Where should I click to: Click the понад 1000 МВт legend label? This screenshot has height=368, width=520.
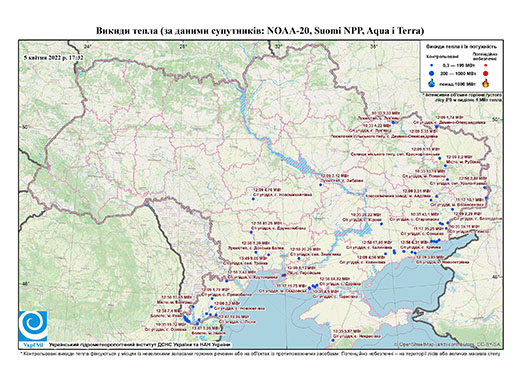coord(458,83)
